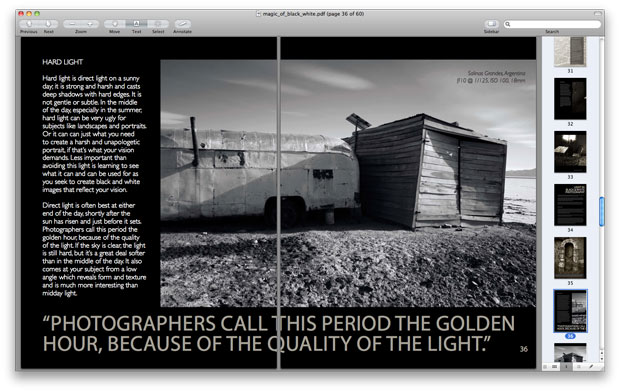Show annotations list via pencil icon
This screenshot has height=392, width=620.
pos(592,367)
